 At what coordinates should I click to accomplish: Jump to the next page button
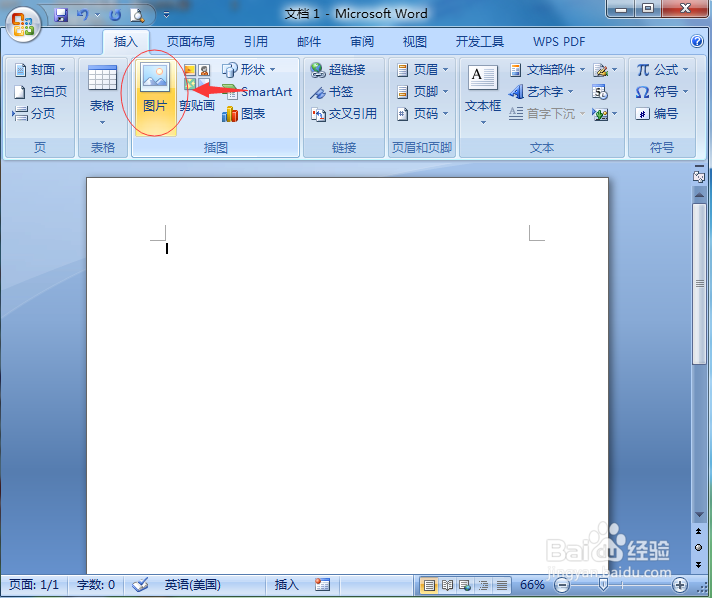(698, 564)
